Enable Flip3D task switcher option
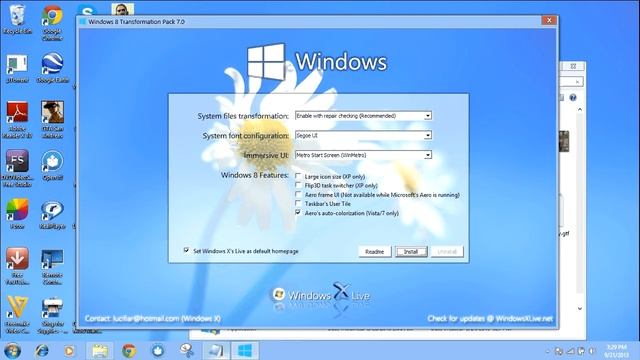Image resolution: width=640 pixels, height=360 pixels. pos(298,185)
